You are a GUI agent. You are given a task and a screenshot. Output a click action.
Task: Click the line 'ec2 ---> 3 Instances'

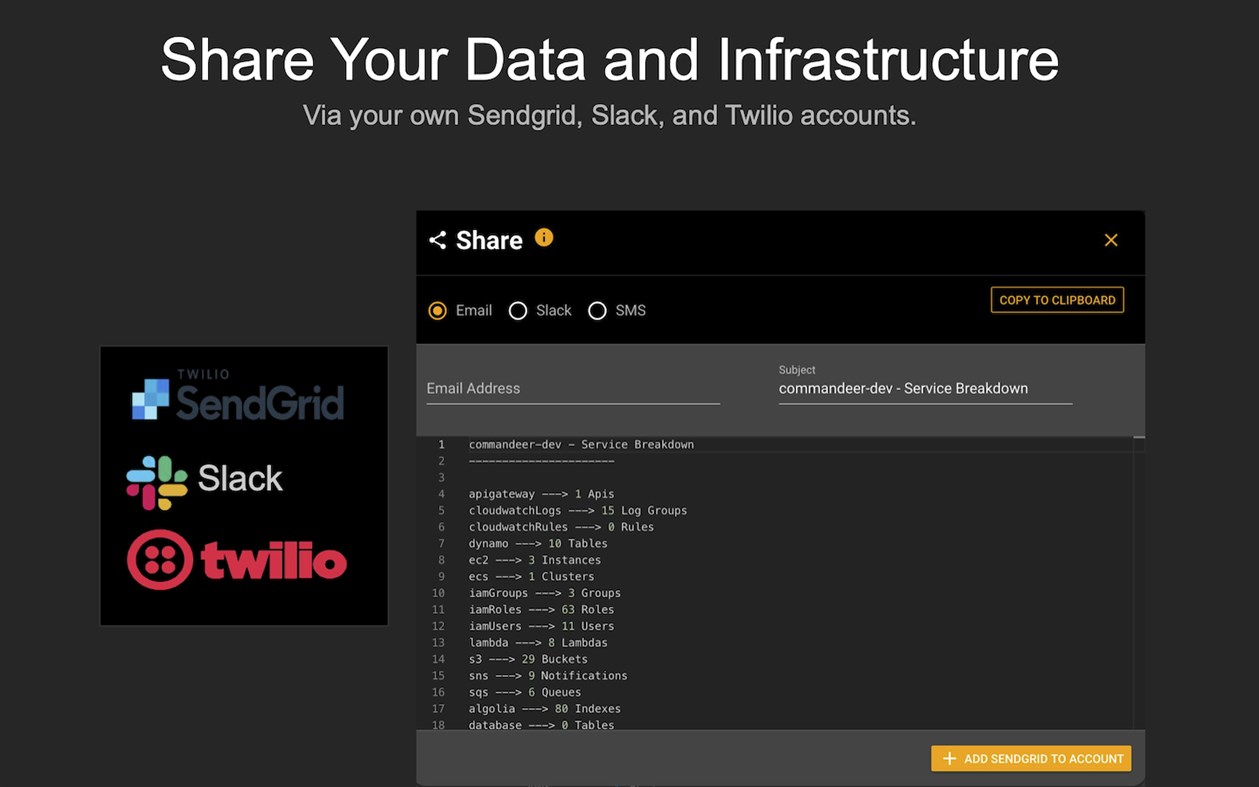click(535, 560)
